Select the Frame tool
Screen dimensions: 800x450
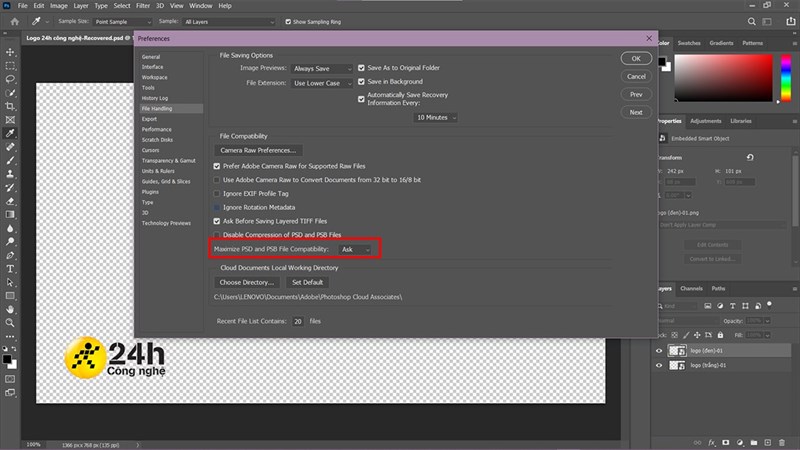click(x=10, y=120)
